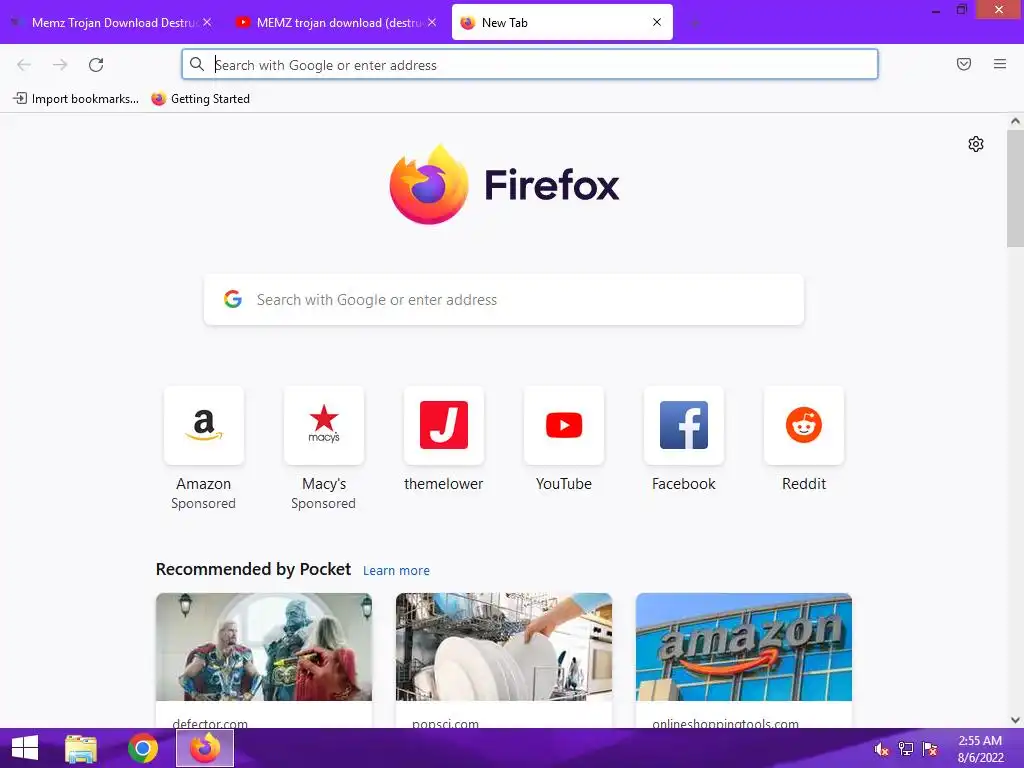Open the defector.com Pocket story thumbnail
The height and width of the screenshot is (768, 1024).
pos(264,647)
